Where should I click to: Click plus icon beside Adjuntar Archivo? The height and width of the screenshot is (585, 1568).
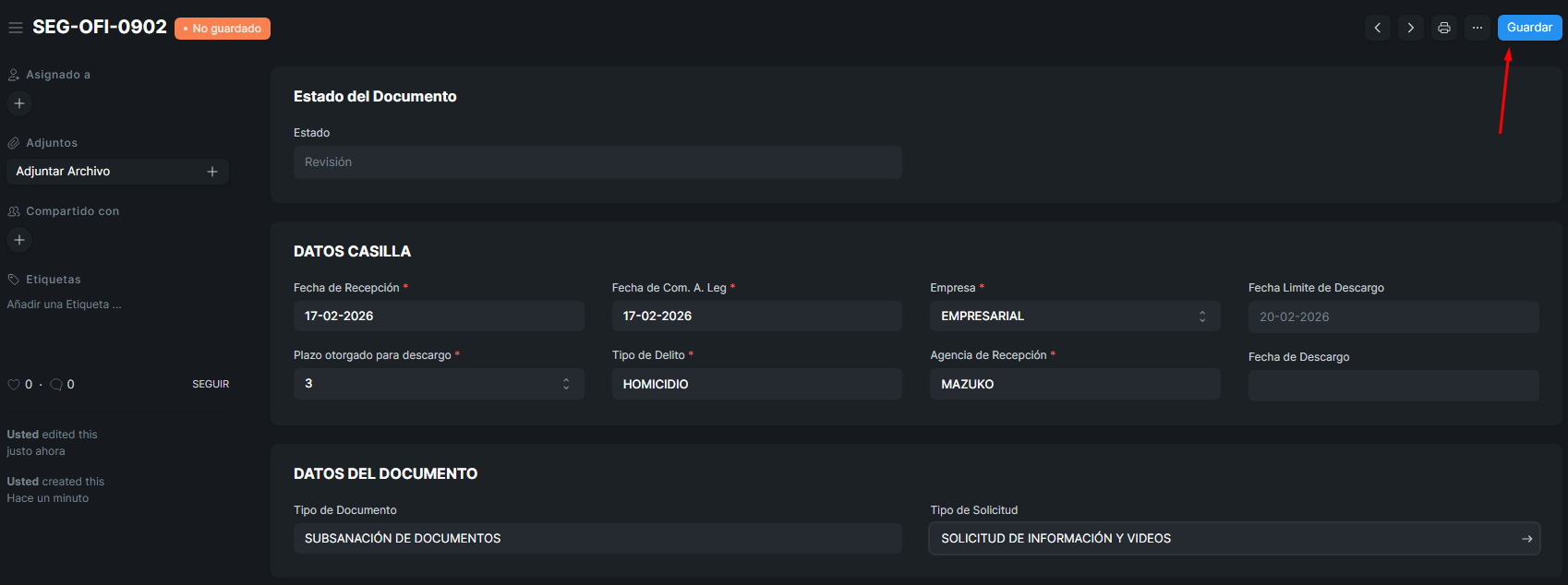(x=212, y=172)
